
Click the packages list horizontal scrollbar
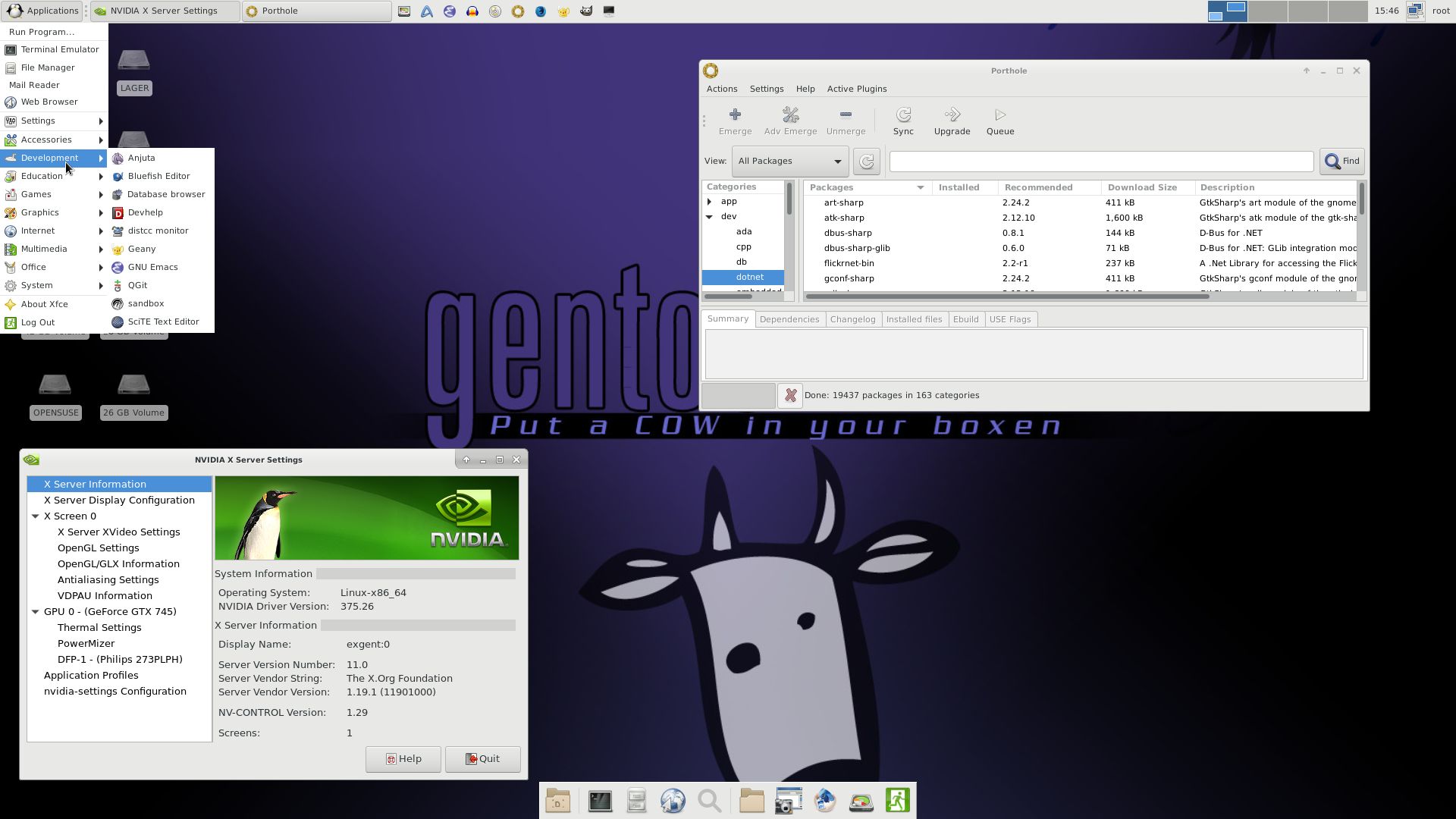(1007, 297)
